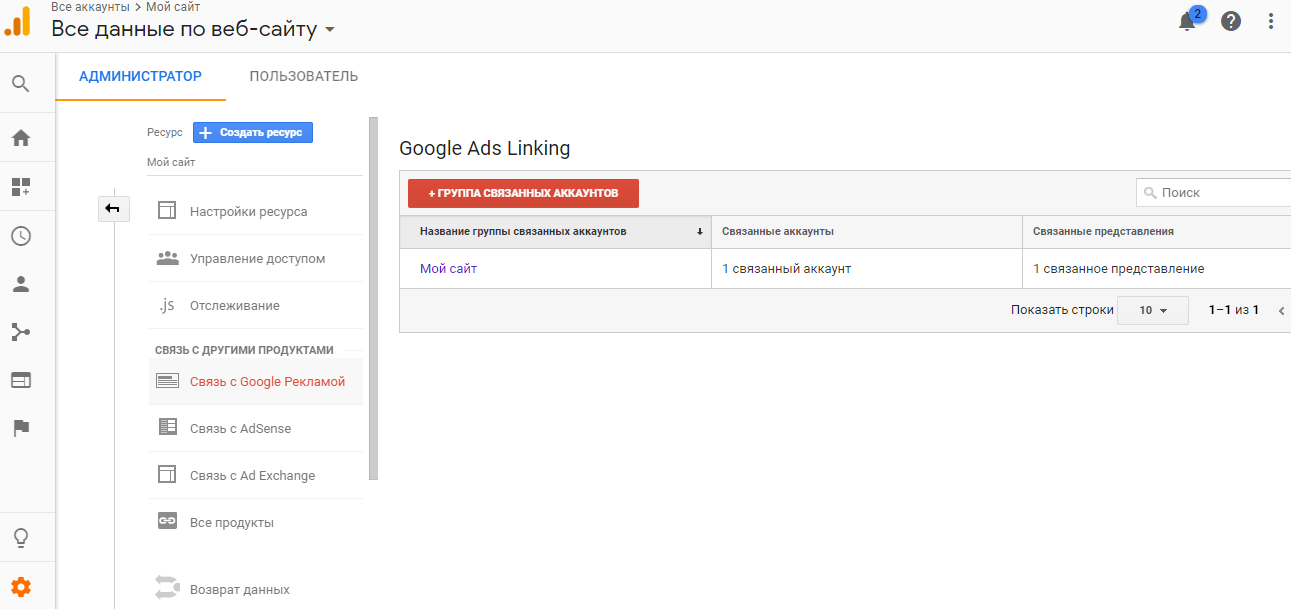Click the admin column vertical scrollbar
This screenshot has width=1291, height=609.
point(374,300)
